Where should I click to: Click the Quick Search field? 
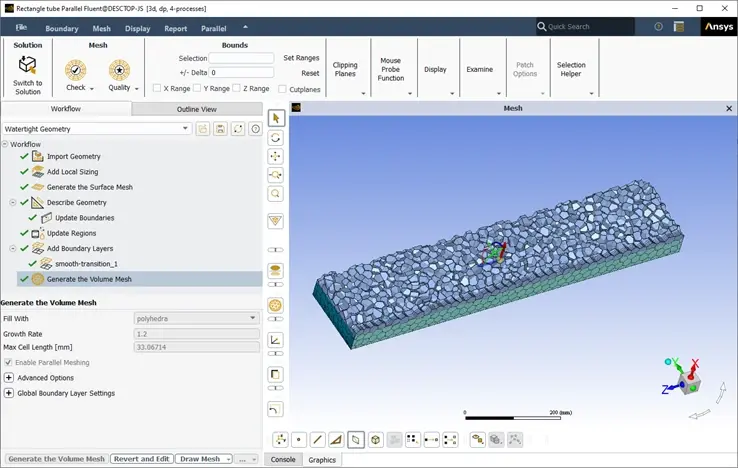coord(585,27)
